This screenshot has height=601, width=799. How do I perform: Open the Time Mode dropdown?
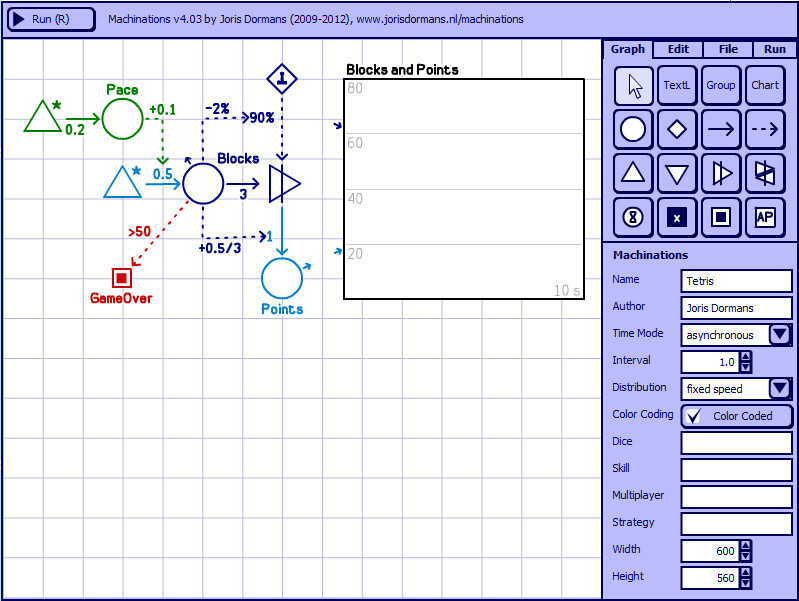(x=780, y=335)
